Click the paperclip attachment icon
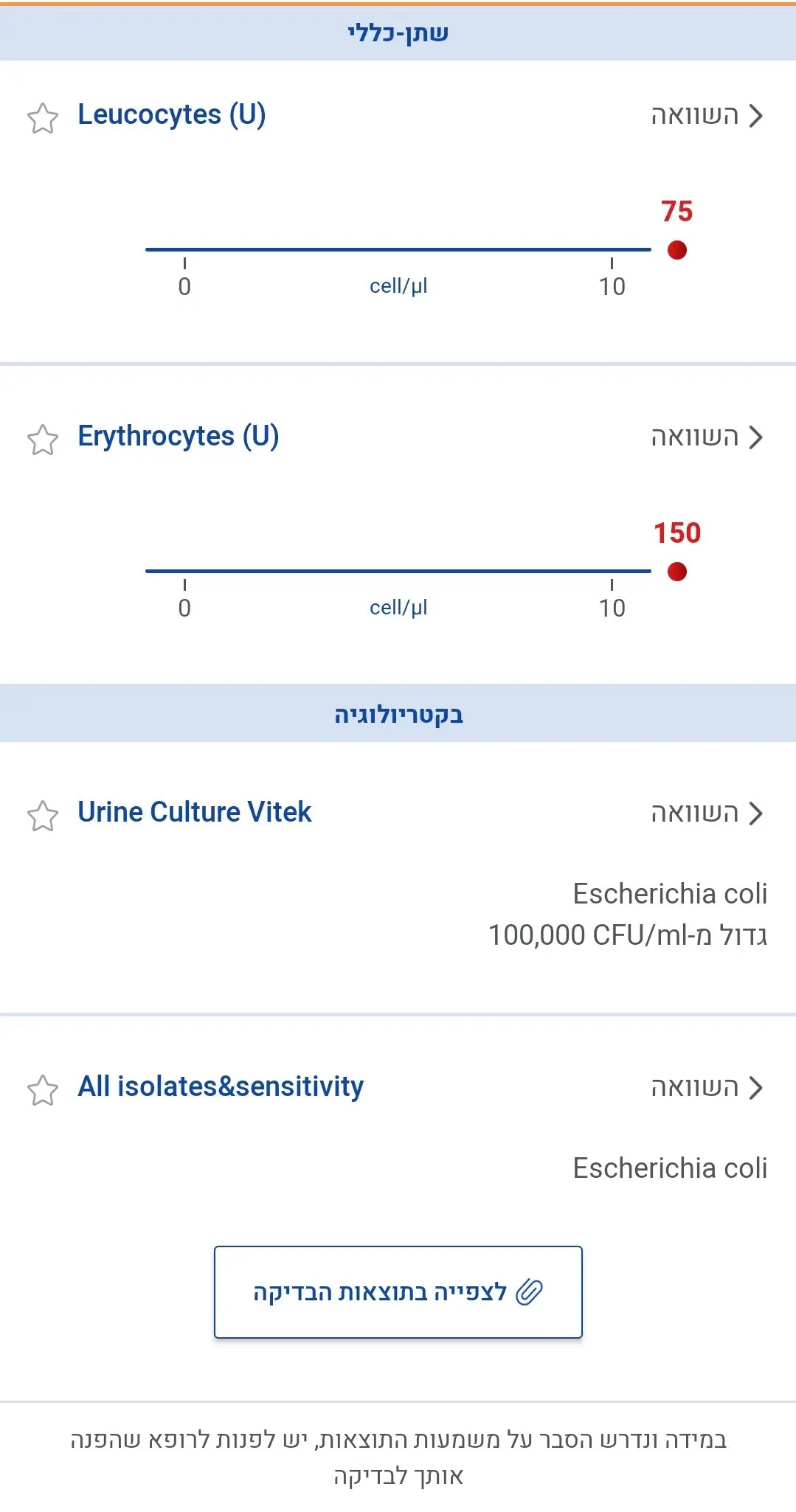796x1512 pixels. click(529, 1292)
